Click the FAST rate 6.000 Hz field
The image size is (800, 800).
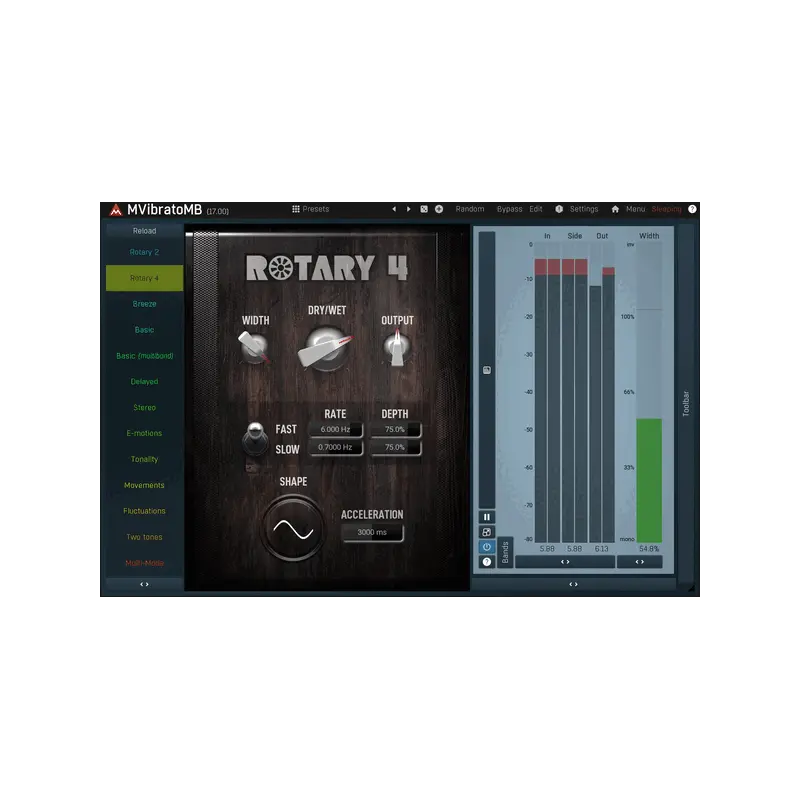pyautogui.click(x=336, y=430)
